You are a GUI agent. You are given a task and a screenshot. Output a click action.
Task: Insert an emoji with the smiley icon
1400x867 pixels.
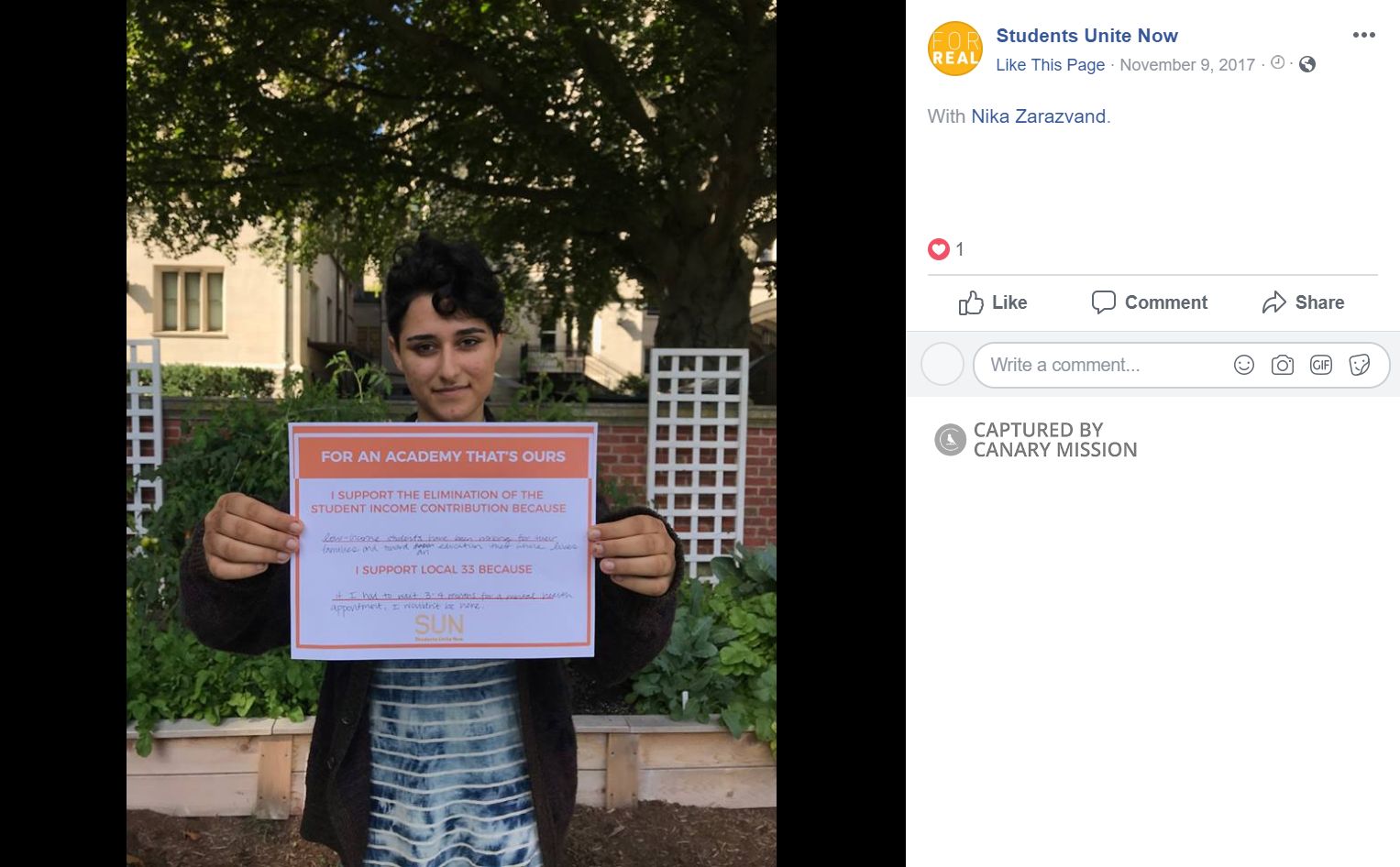pos(1243,365)
